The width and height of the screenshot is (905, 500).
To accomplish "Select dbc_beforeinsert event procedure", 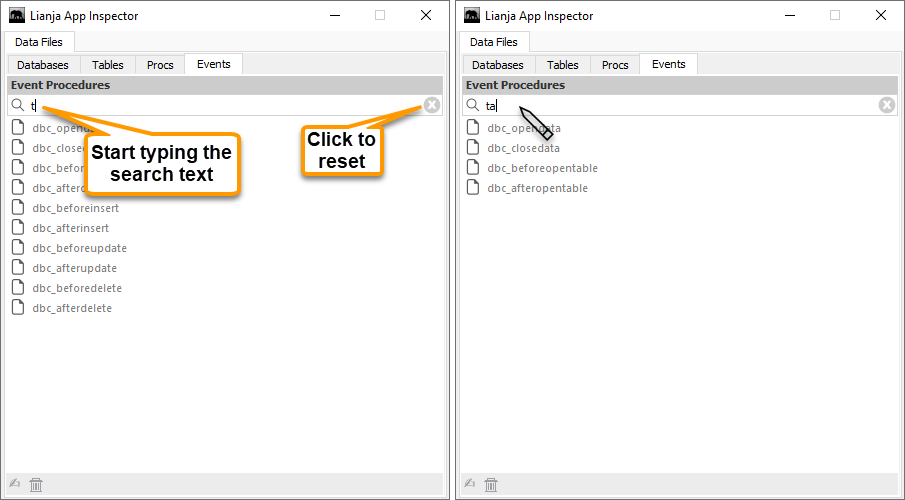I will [x=76, y=208].
